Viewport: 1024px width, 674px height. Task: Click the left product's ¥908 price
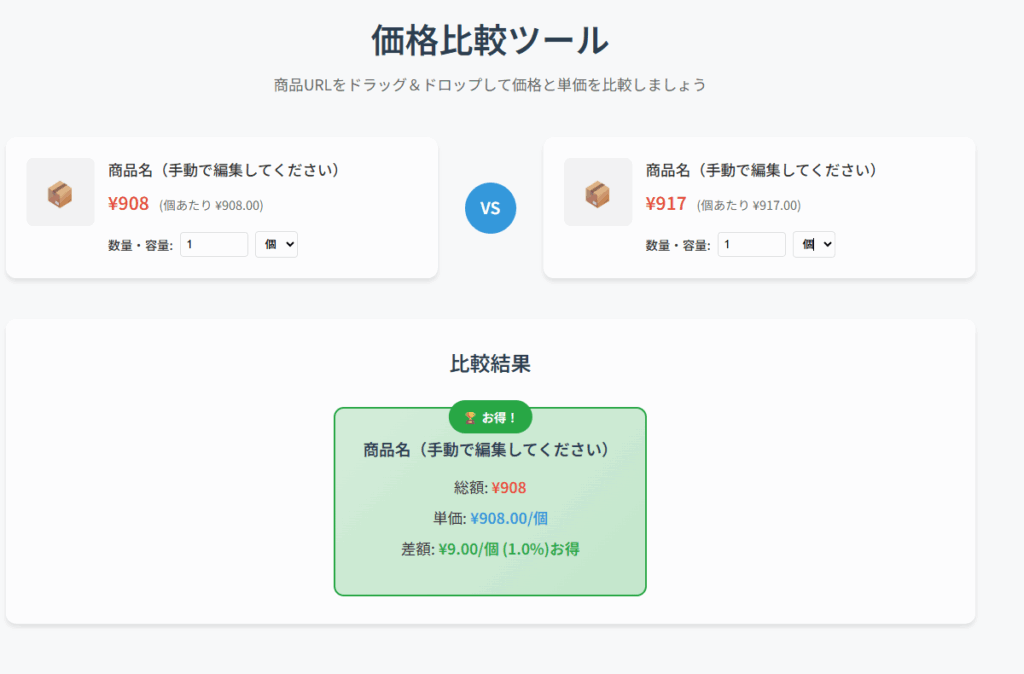(x=128, y=204)
